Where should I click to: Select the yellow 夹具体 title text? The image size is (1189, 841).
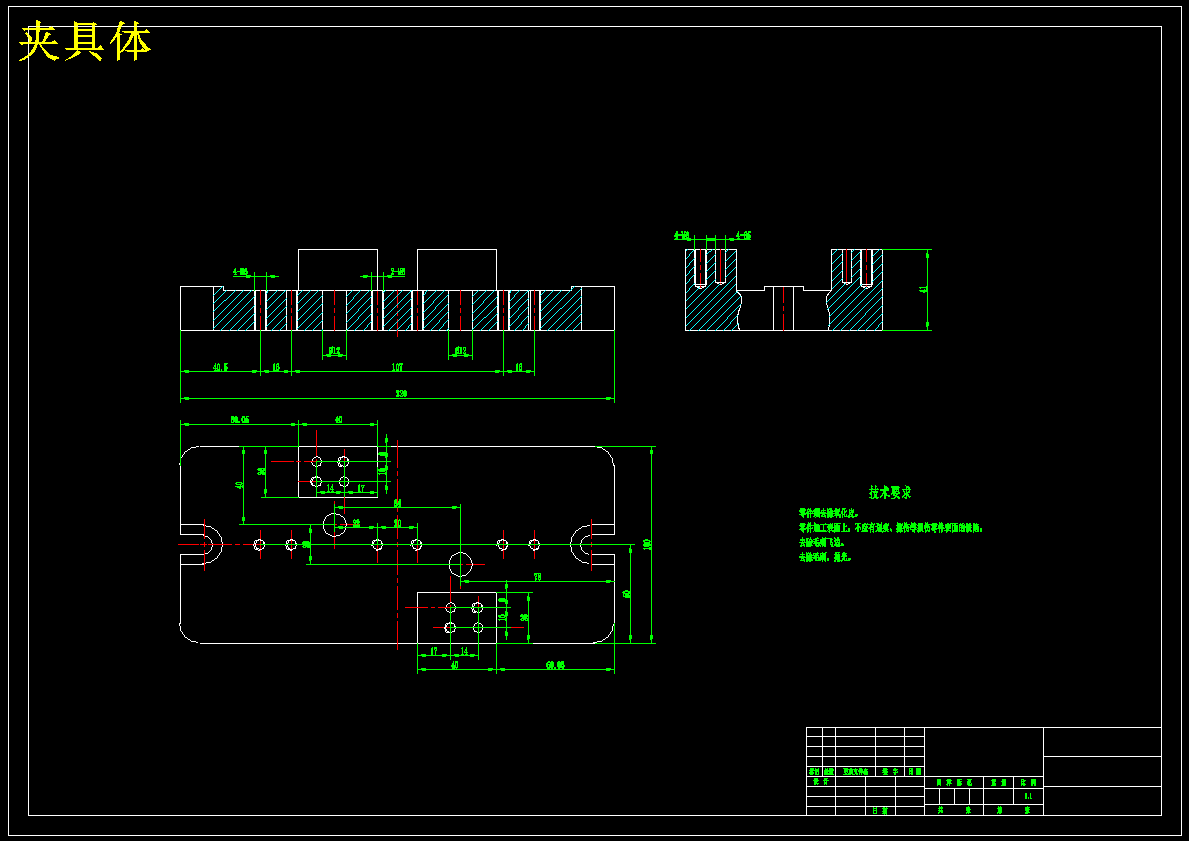pyautogui.click(x=85, y=42)
